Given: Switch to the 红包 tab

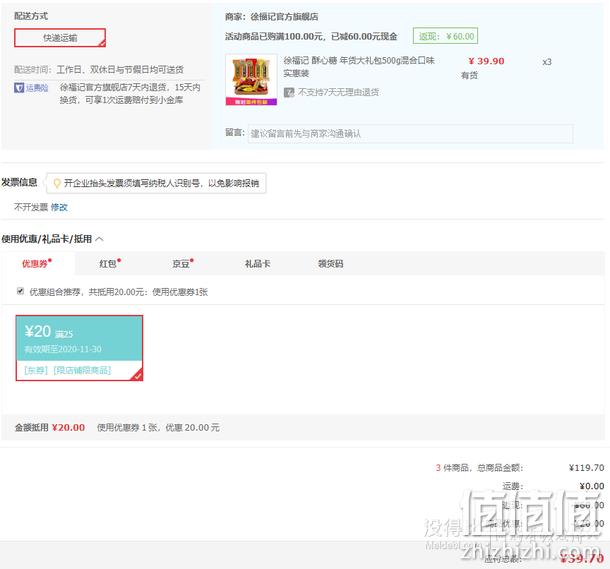Looking at the screenshot, I should 110,264.
